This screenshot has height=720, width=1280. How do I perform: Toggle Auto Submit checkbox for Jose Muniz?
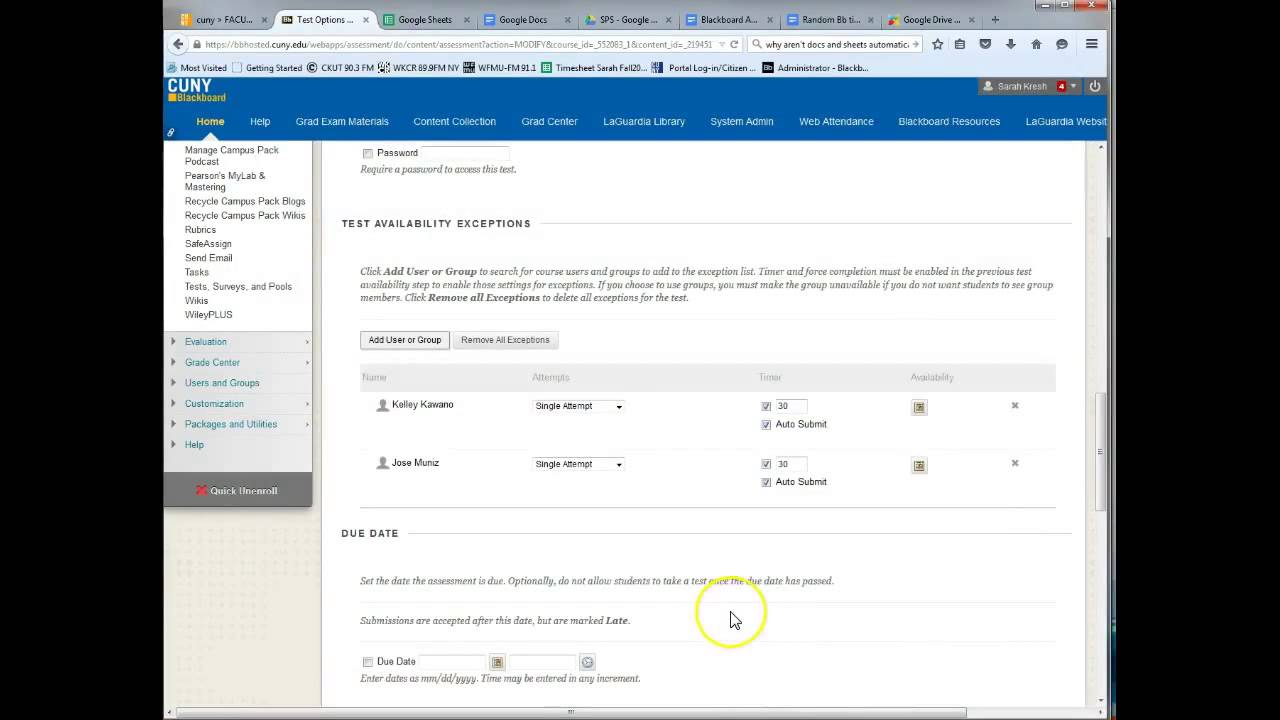pyautogui.click(x=766, y=482)
